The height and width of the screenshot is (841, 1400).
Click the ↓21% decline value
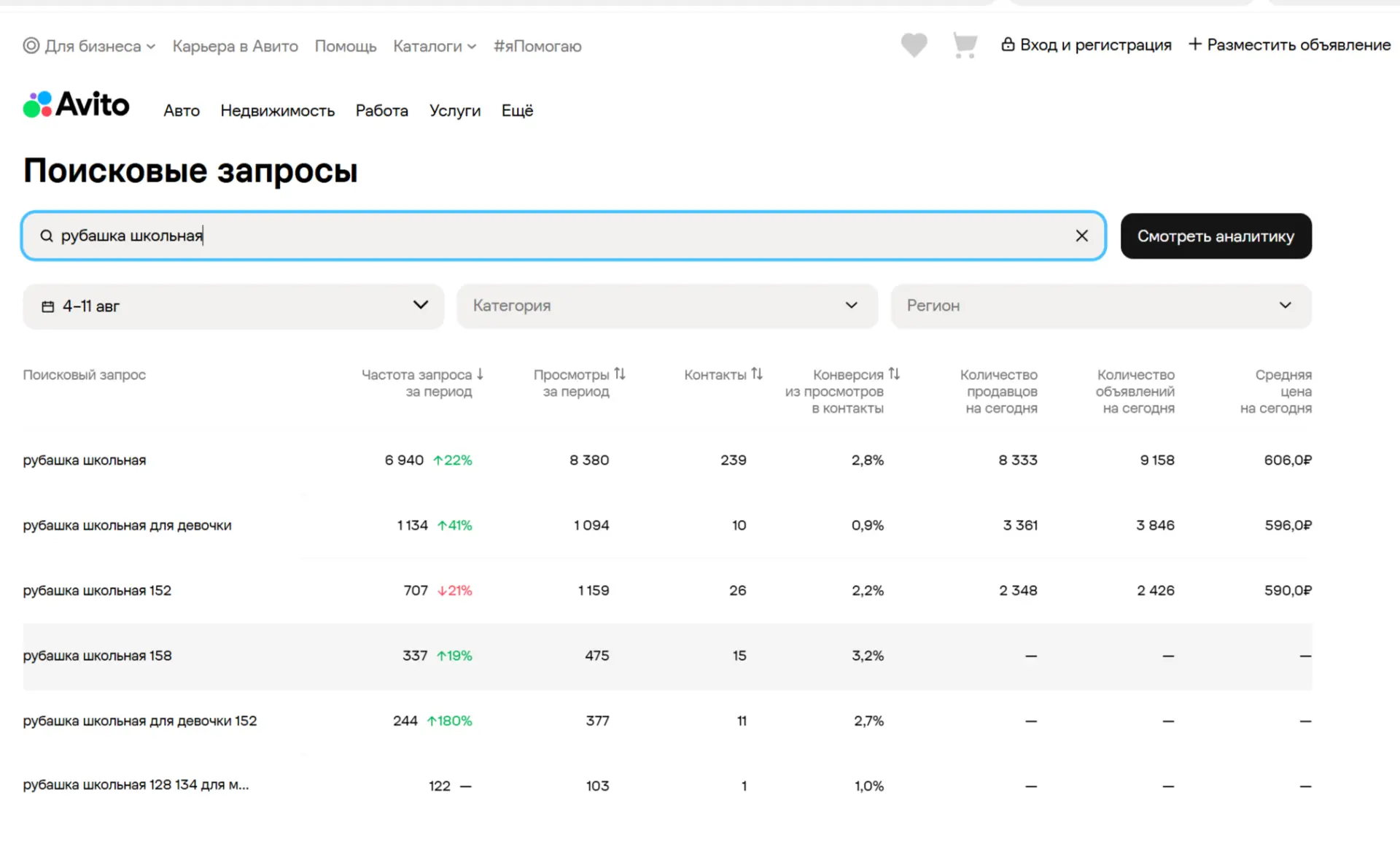tap(454, 590)
